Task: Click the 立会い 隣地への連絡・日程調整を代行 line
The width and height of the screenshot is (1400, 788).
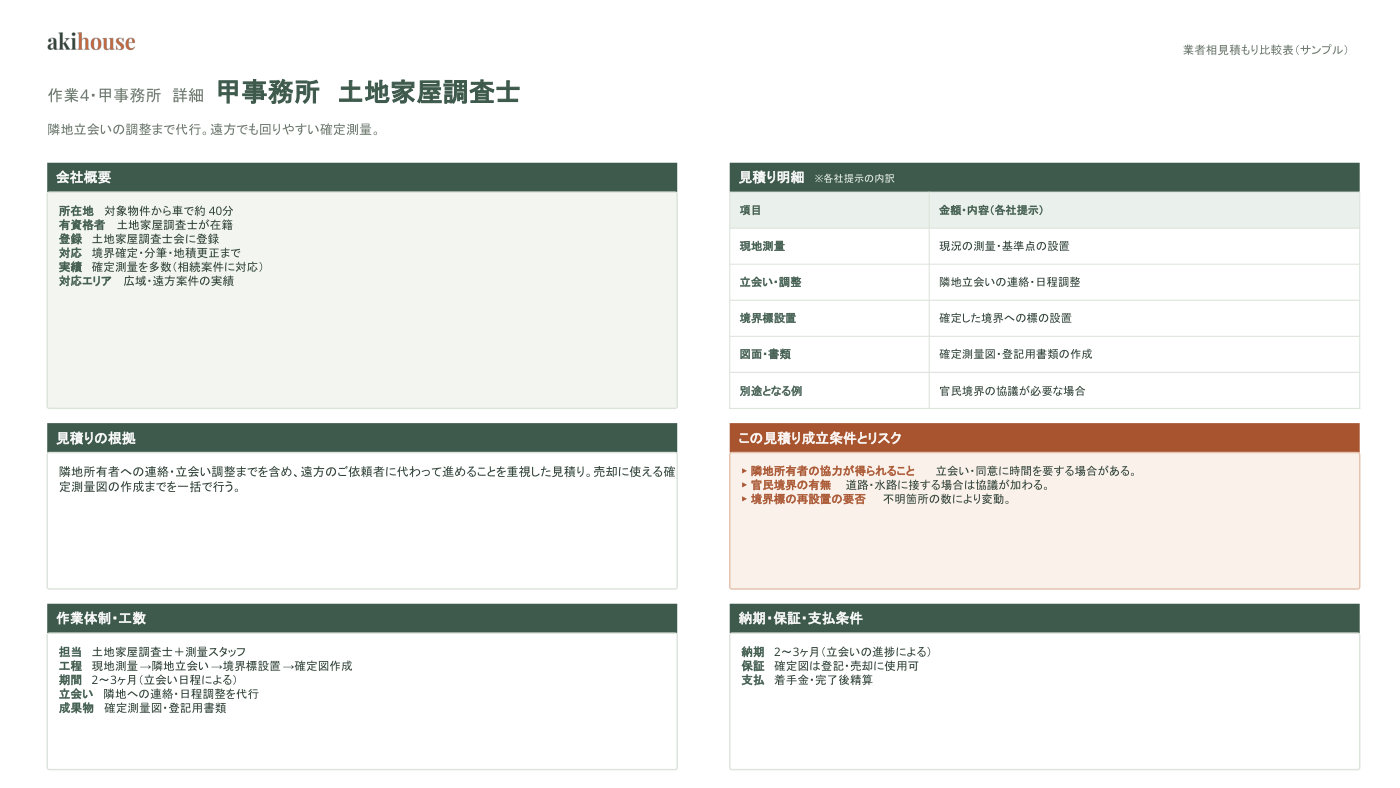Action: coord(158,694)
